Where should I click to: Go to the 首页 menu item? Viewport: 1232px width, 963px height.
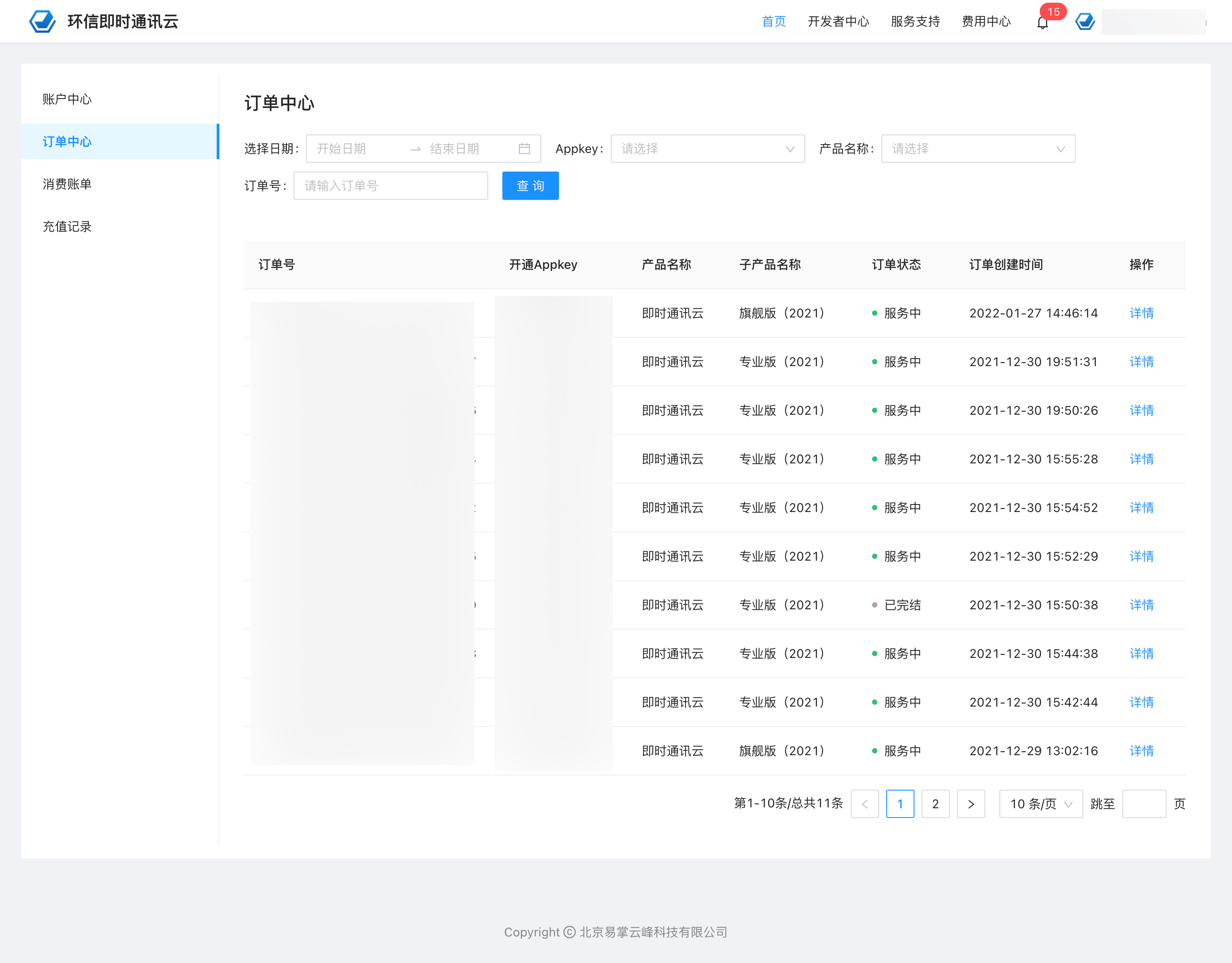coord(773,21)
